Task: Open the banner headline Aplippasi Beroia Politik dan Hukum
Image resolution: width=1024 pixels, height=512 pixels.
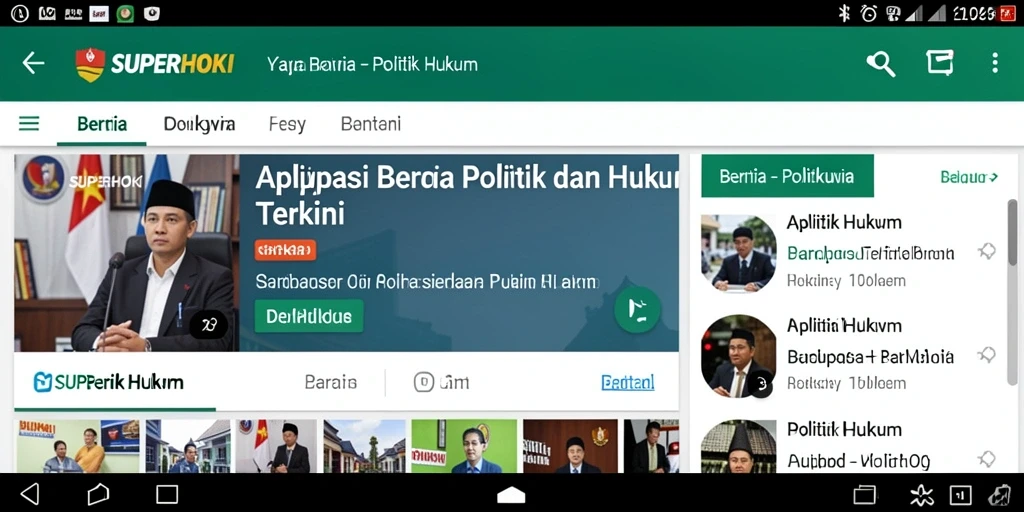Action: pos(466,195)
